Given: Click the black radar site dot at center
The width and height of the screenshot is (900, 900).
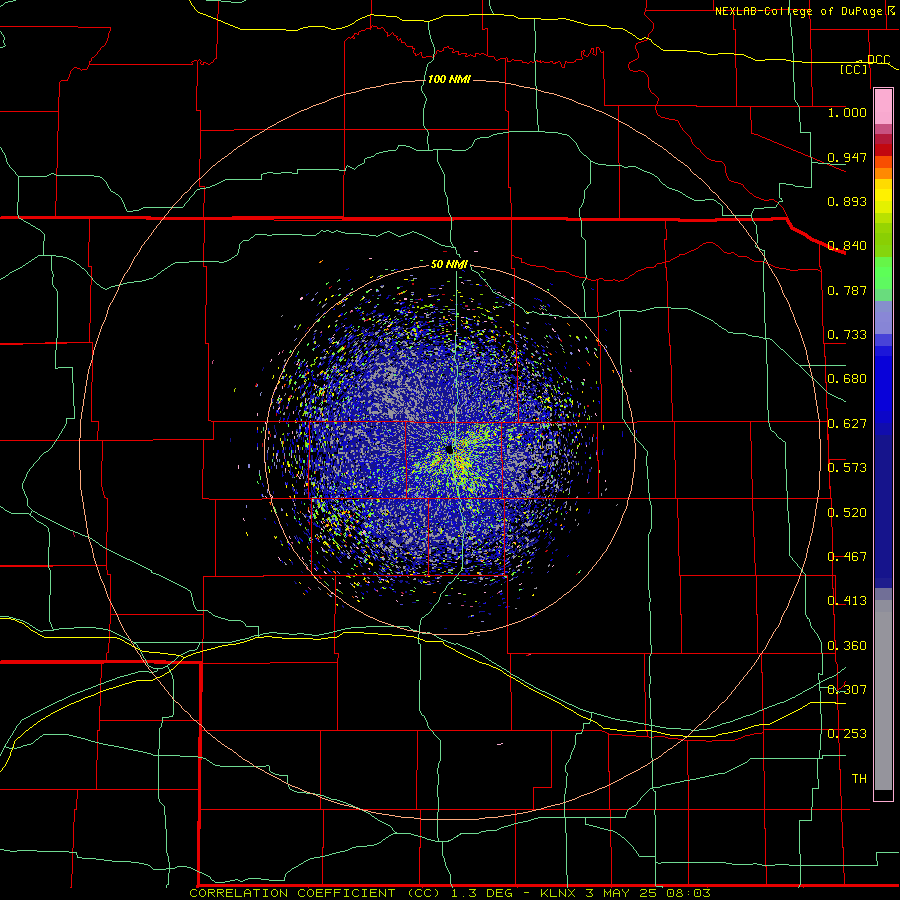Looking at the screenshot, I should pyautogui.click(x=449, y=449).
